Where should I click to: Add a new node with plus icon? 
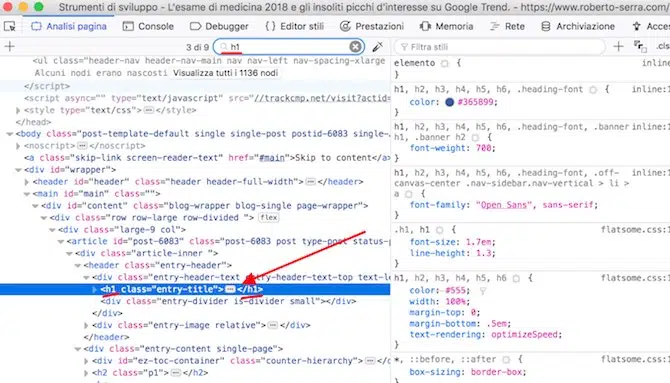tap(9, 47)
